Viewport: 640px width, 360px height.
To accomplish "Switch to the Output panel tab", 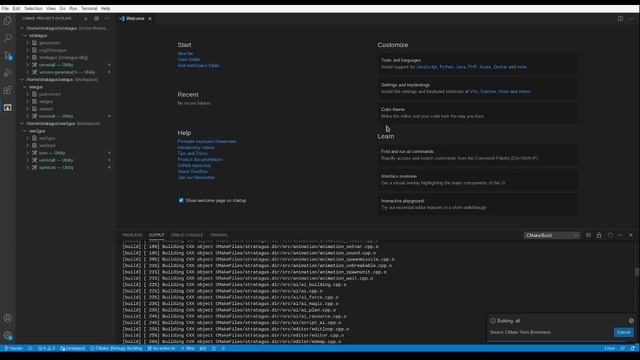I will tap(156, 235).
